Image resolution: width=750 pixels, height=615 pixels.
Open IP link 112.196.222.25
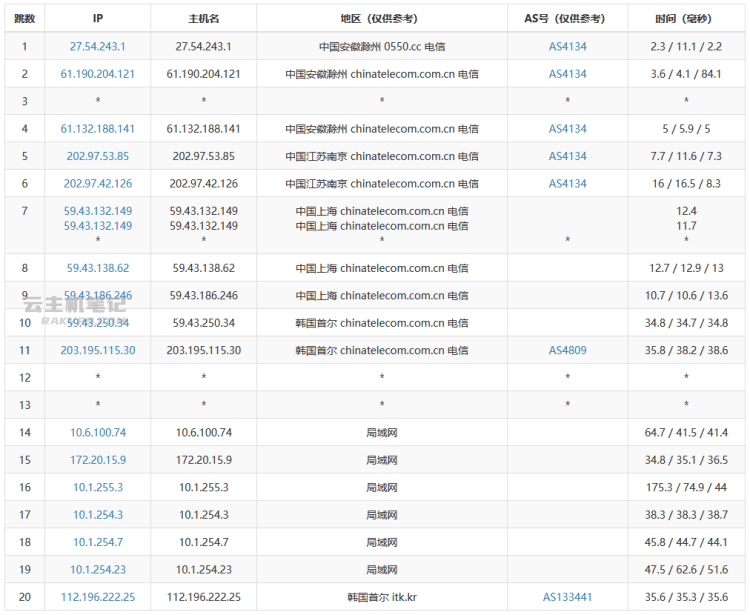[98, 597]
